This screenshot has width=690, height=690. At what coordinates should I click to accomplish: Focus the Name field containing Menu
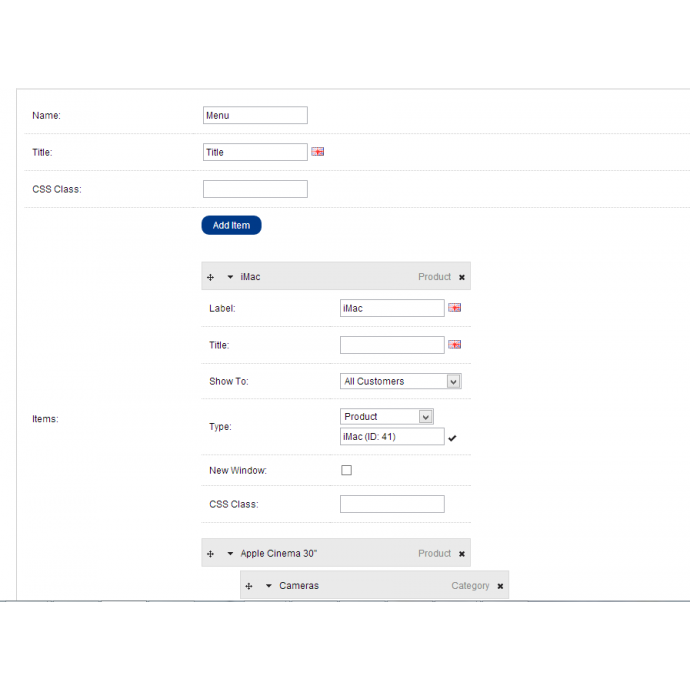pos(255,115)
